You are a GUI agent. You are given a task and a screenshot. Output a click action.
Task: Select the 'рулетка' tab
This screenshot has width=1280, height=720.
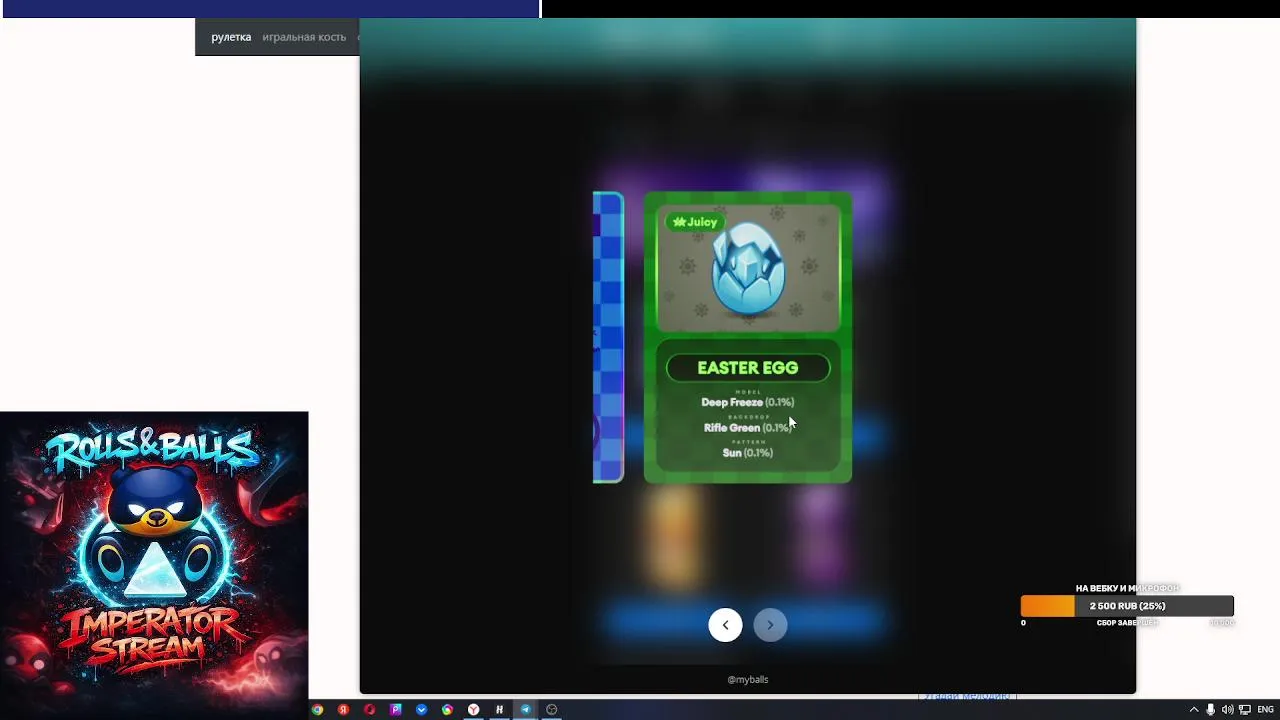coord(231,37)
